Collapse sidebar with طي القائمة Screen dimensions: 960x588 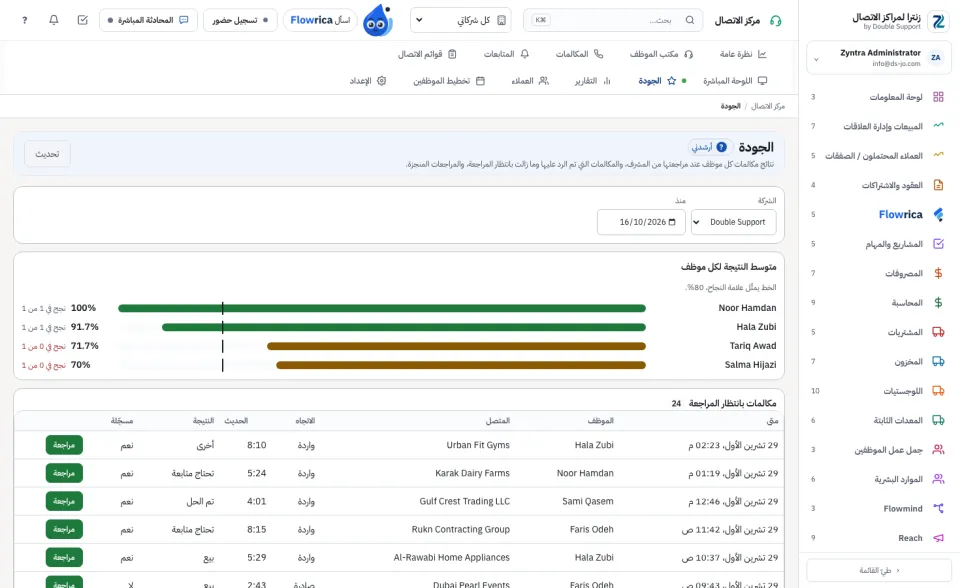879,570
